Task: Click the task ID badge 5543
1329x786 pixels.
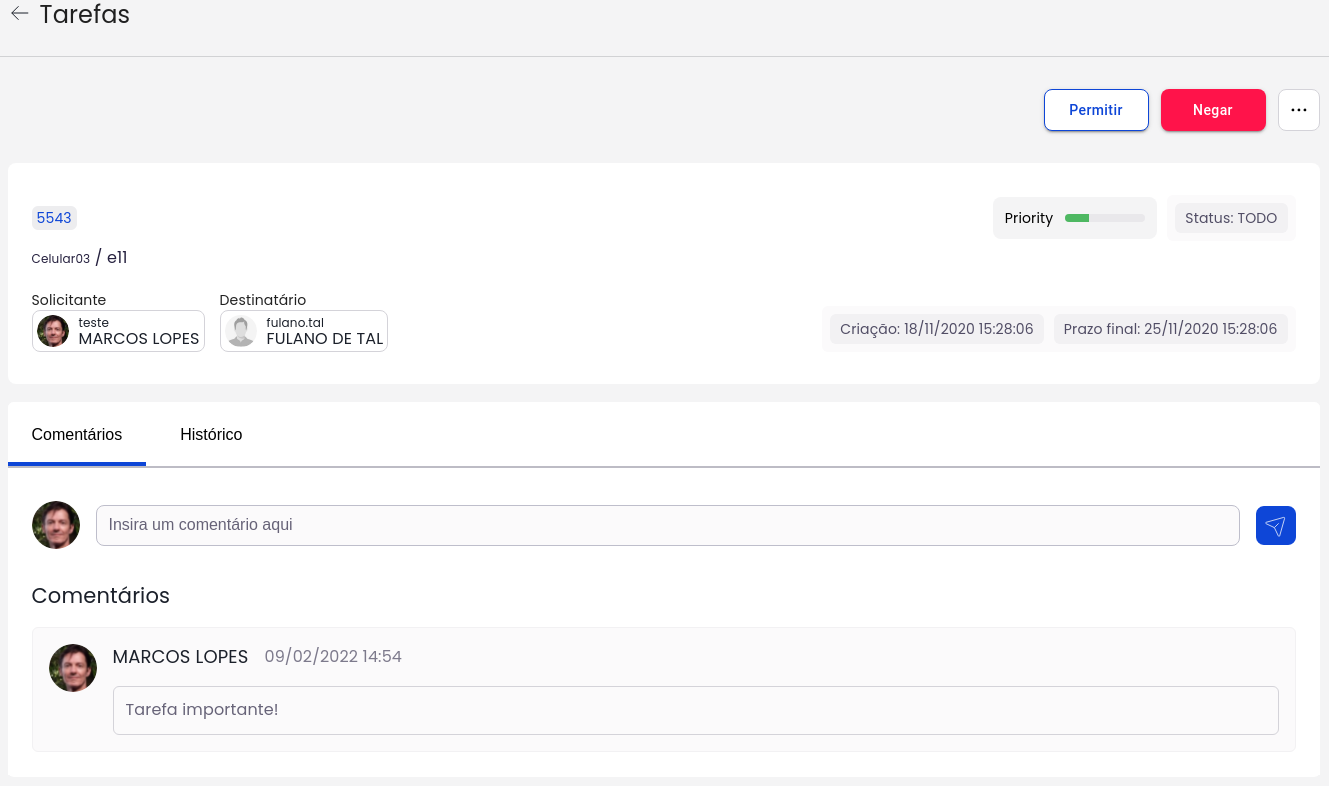Action: click(x=54, y=218)
